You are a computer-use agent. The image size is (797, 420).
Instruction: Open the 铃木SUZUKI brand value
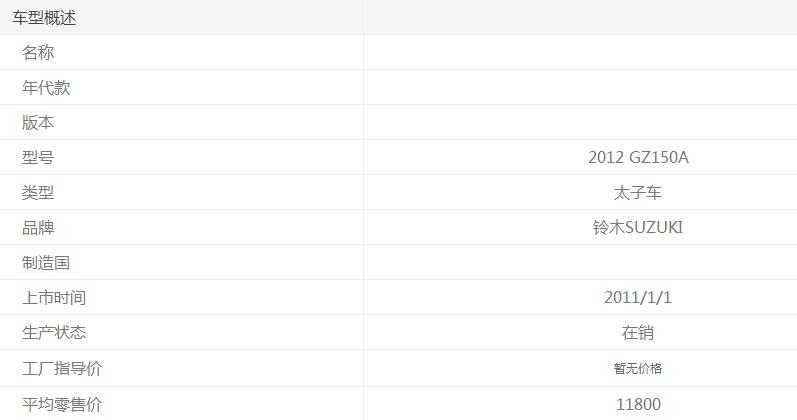pos(638,228)
